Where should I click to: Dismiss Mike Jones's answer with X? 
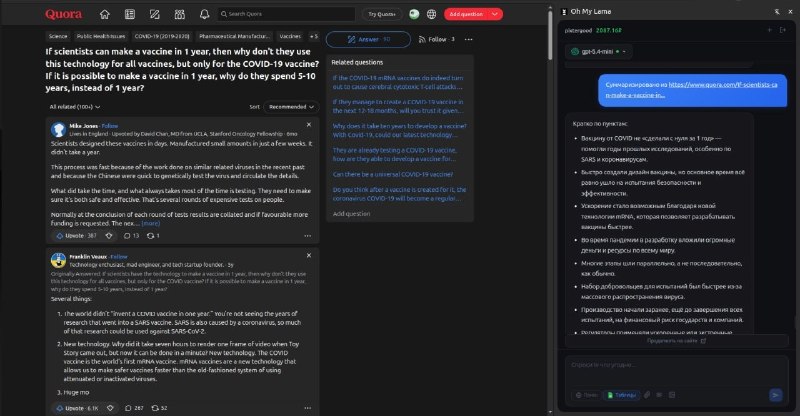coord(307,126)
